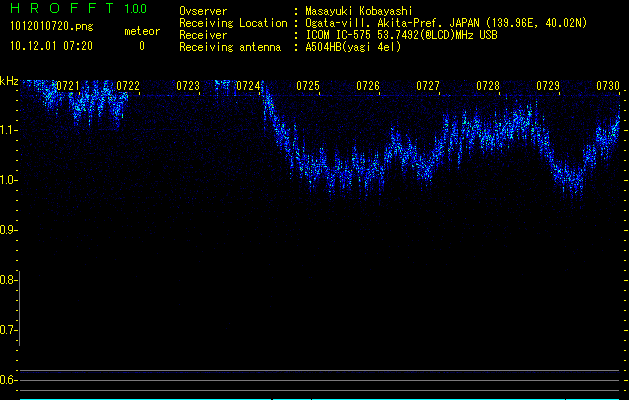629x400 pixels.
Task: Click the 0726 time marker
Action: point(368,86)
